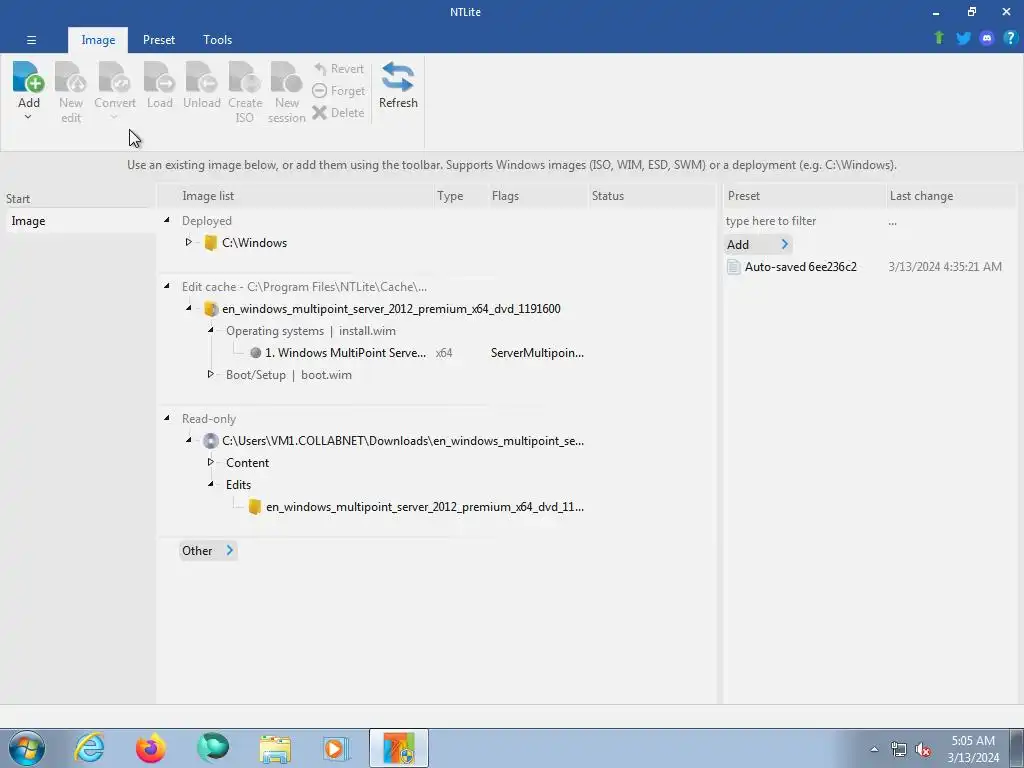This screenshot has width=1024, height=768.
Task: Launch Firefox from taskbar
Action: point(150,748)
